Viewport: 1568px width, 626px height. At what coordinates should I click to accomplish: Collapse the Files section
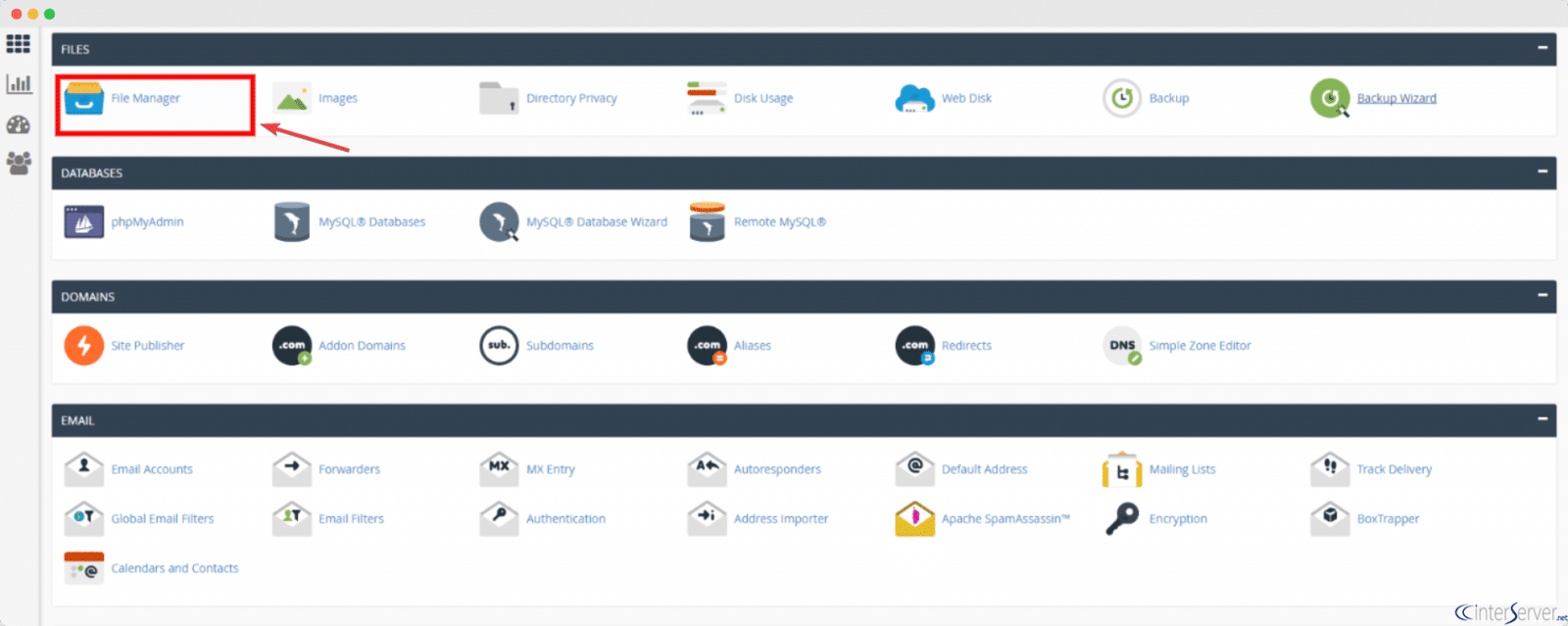(x=1543, y=48)
